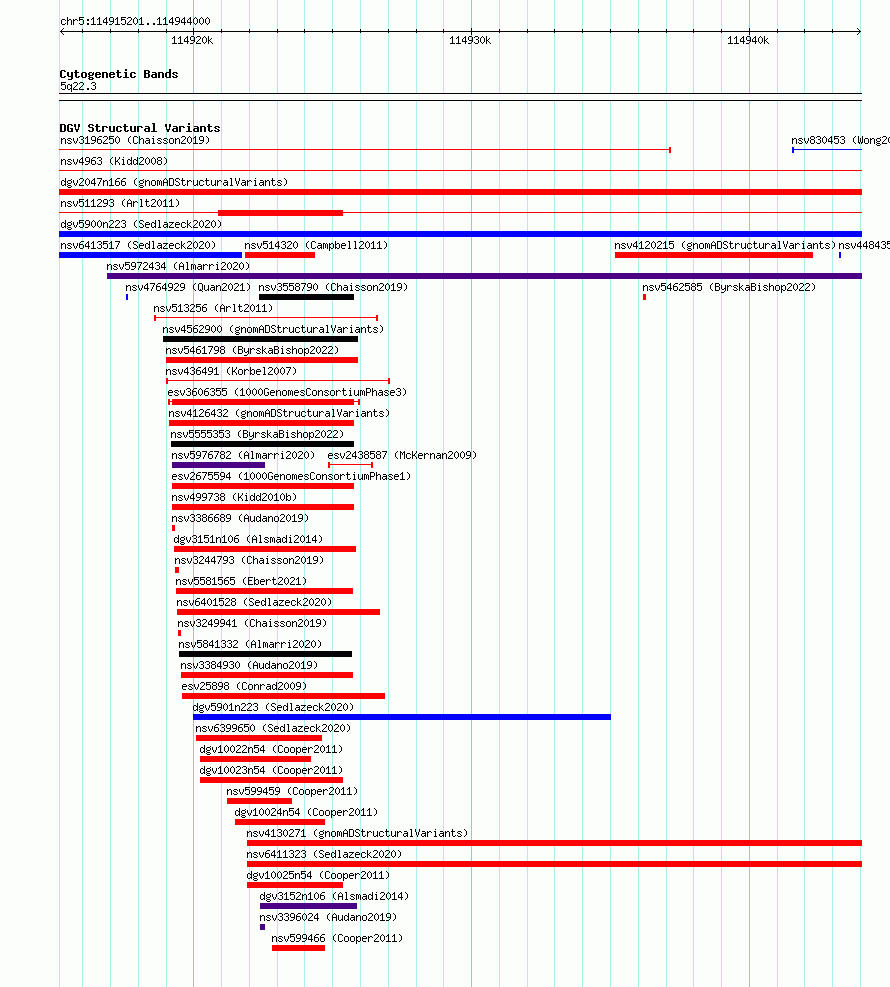Click the 114940k ruler position
This screenshot has height=987, width=890.
click(748, 40)
